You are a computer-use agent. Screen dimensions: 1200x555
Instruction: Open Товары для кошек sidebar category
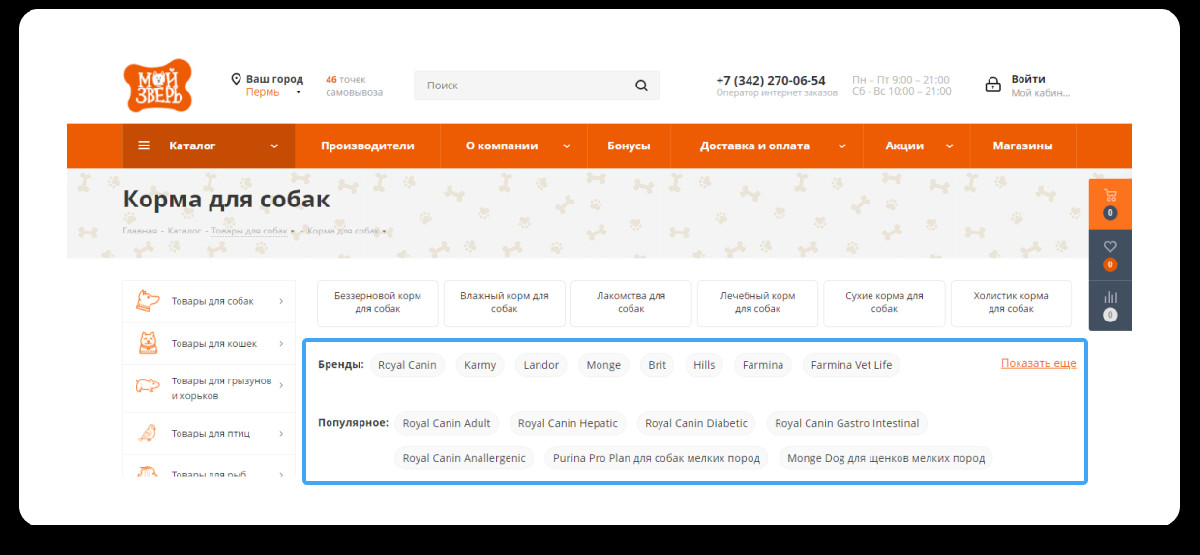209,344
